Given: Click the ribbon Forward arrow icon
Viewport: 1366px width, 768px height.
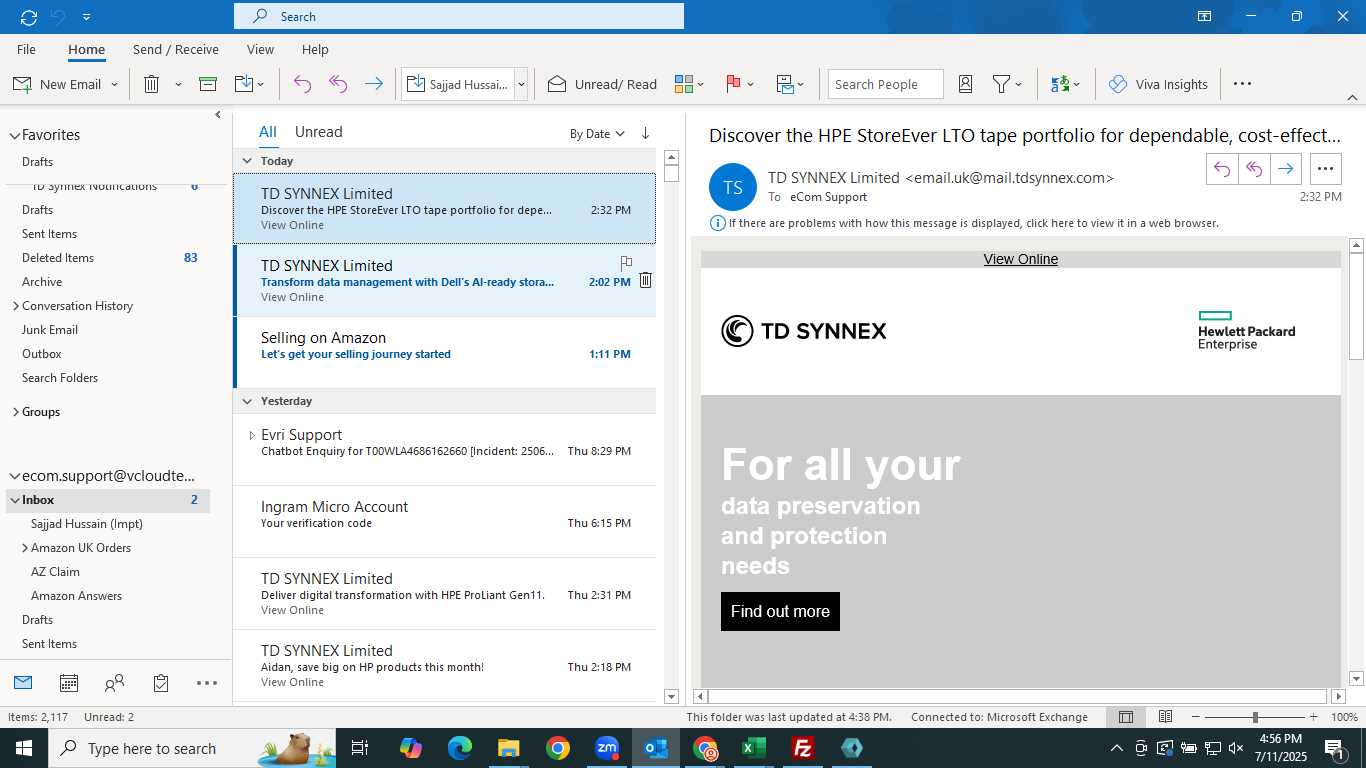Looking at the screenshot, I should (374, 84).
